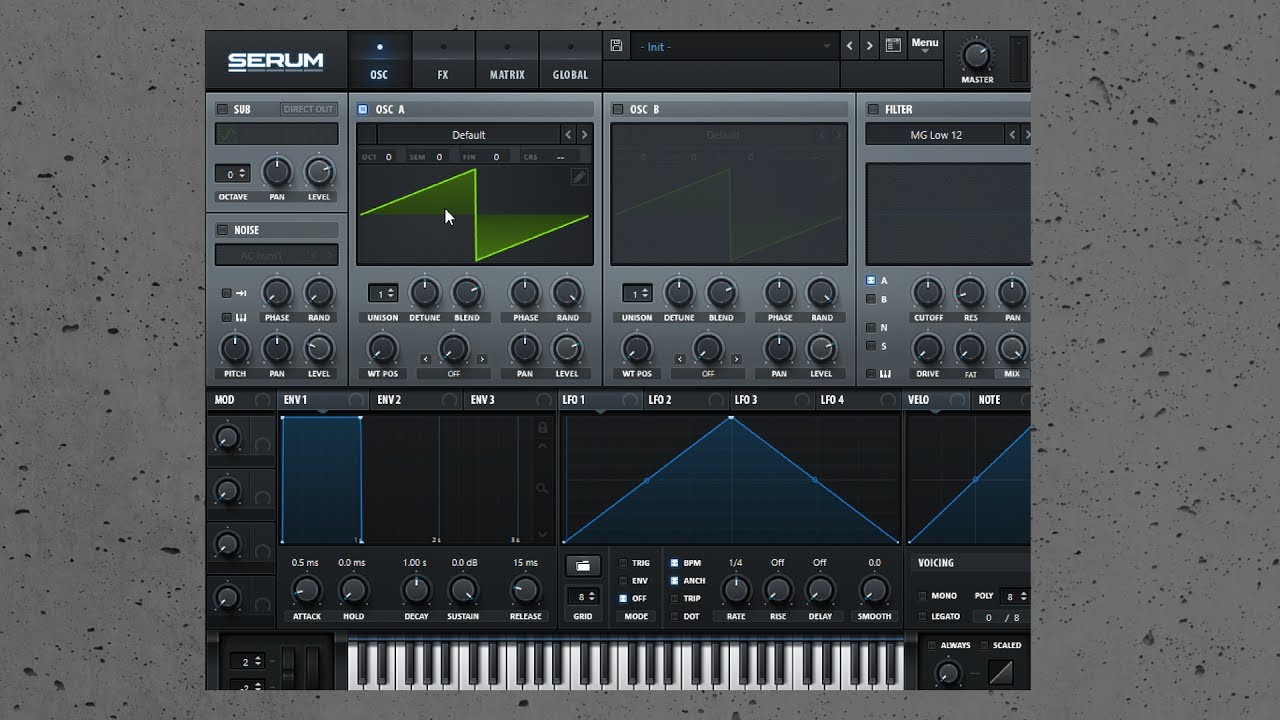
Task: Enable LEGATO voicing
Action: point(922,617)
